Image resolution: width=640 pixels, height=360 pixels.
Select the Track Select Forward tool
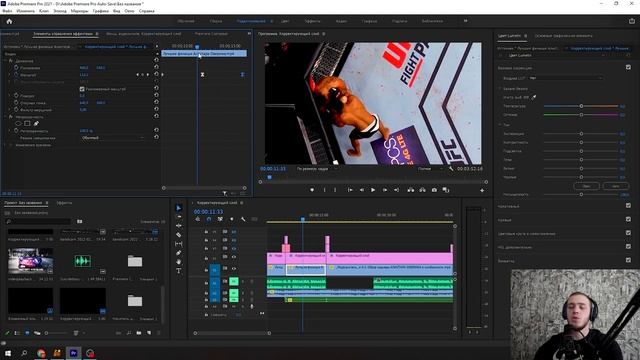point(178,217)
